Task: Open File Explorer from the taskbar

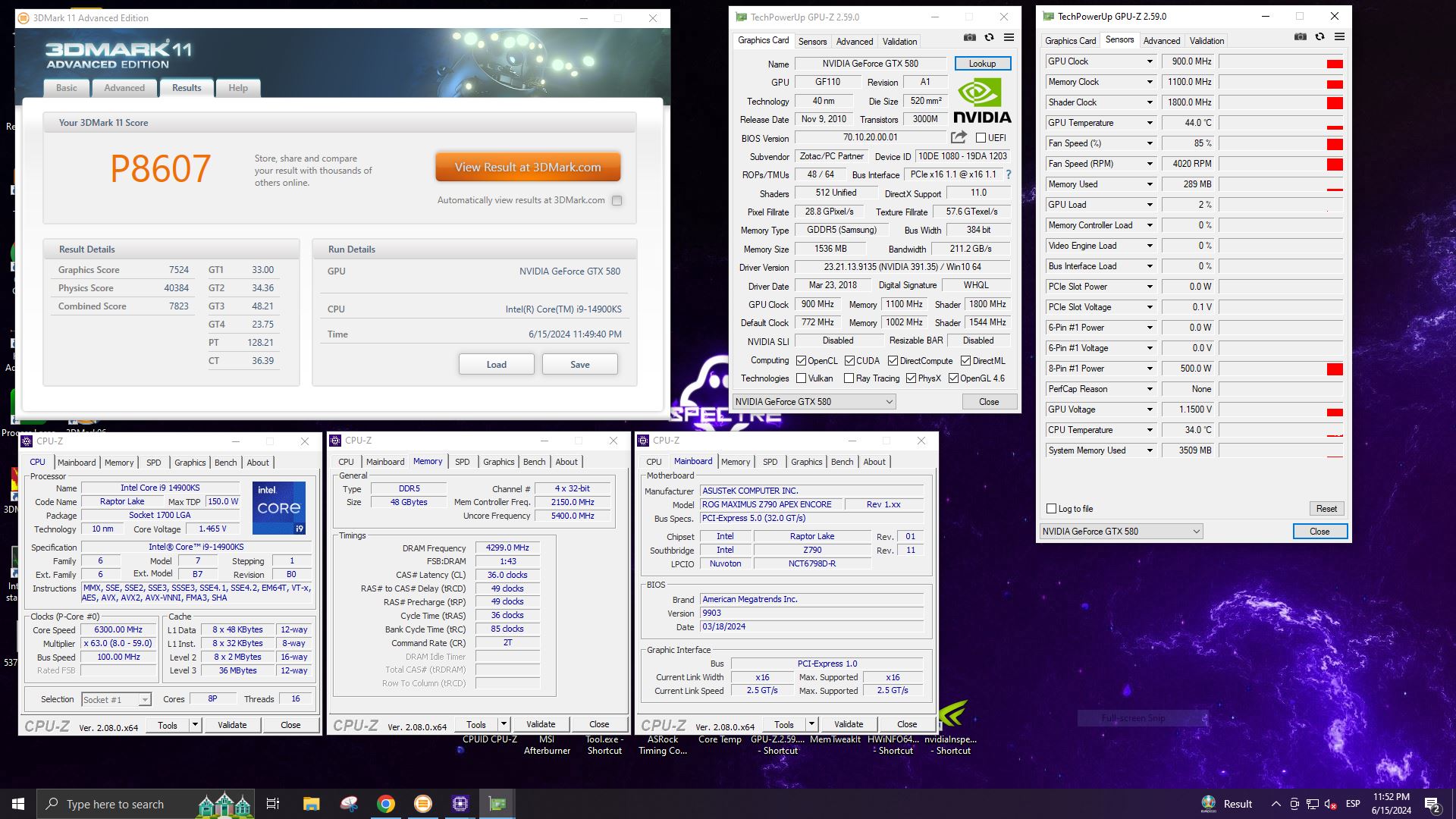Action: point(311,804)
